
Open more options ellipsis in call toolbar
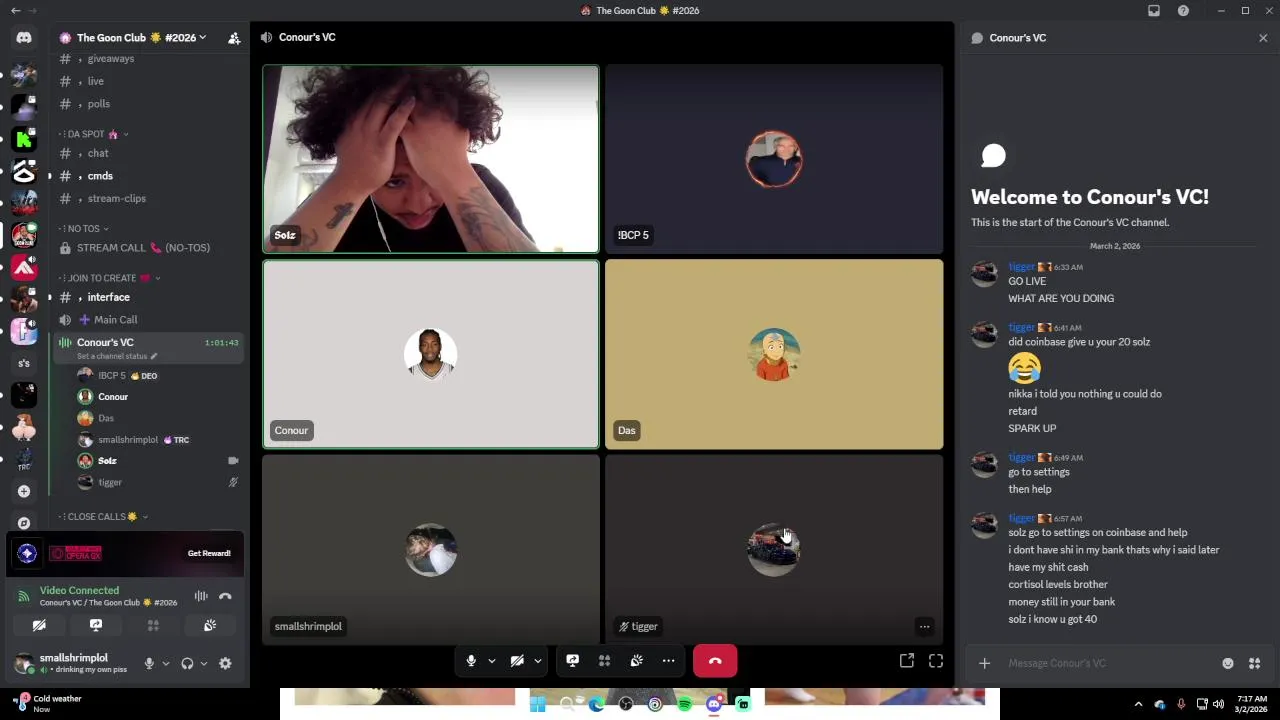(x=668, y=661)
